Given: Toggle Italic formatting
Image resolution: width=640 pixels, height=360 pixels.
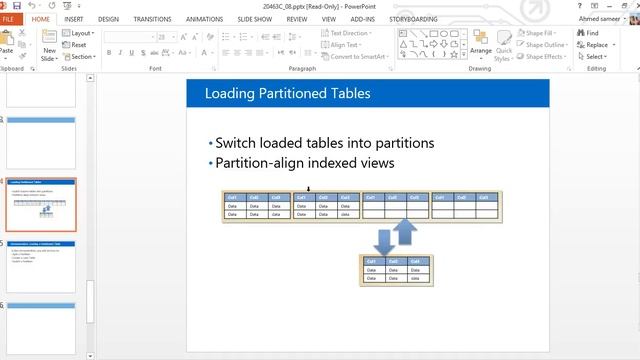Looking at the screenshot, I should [120, 53].
